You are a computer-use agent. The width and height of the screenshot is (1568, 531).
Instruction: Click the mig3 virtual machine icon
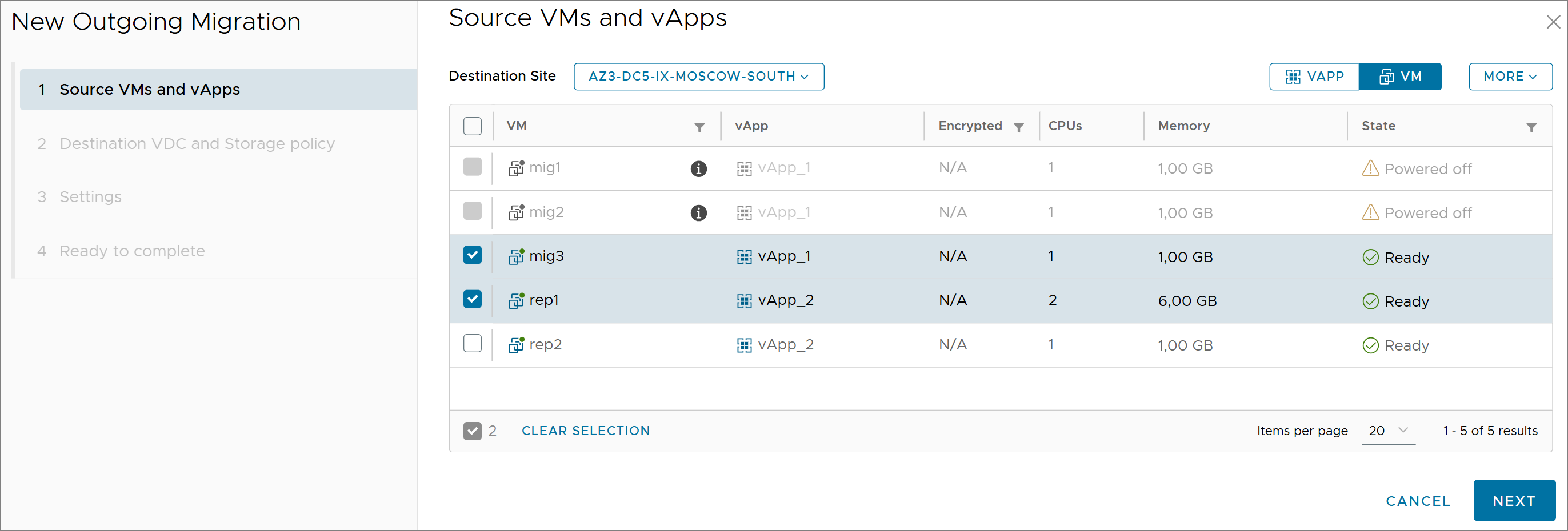pyautogui.click(x=516, y=257)
